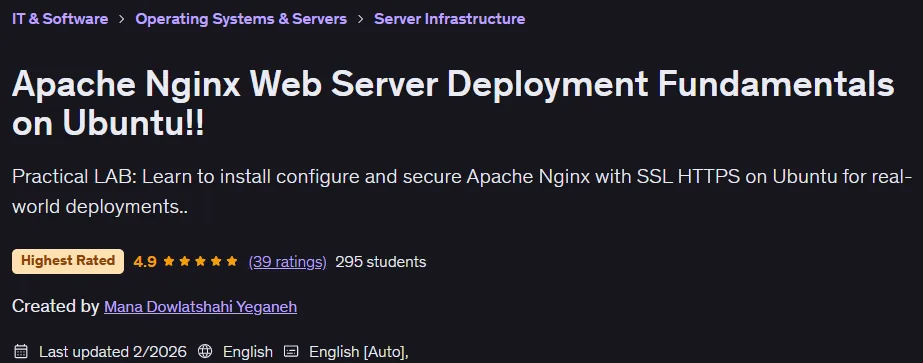The image size is (923, 363).
Task: Open the 39 ratings link
Action: tap(287, 262)
